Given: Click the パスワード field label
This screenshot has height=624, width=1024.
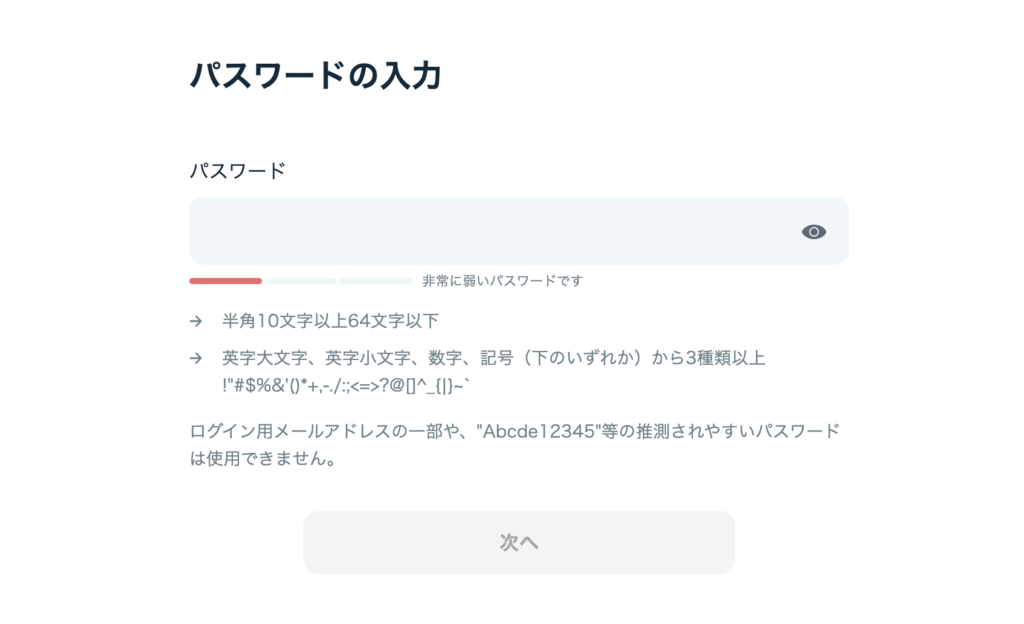Looking at the screenshot, I should (238, 171).
